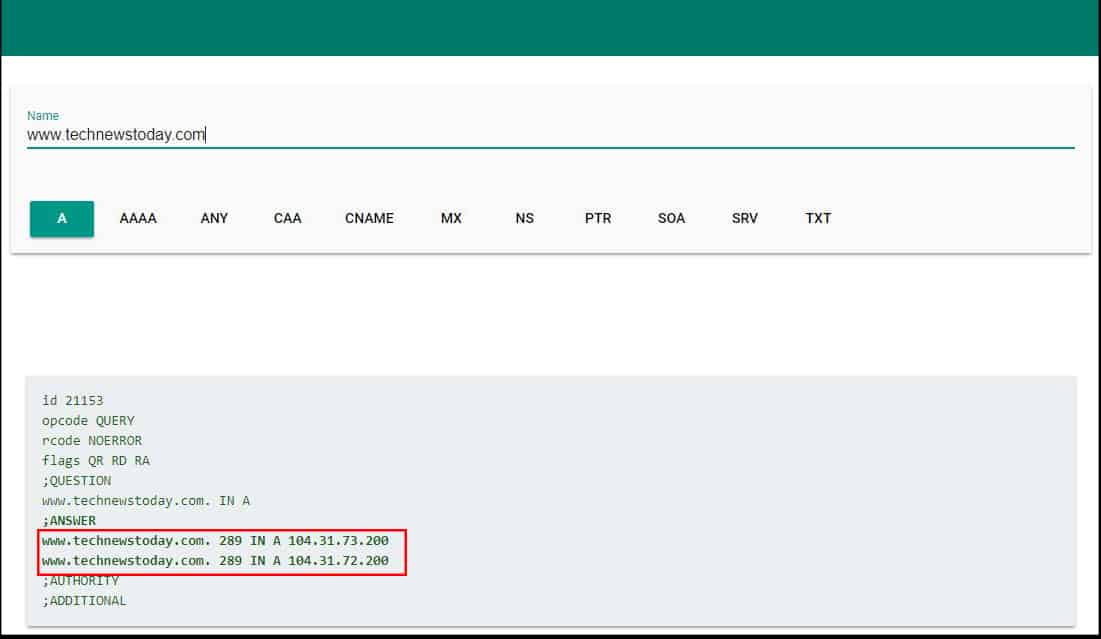The width and height of the screenshot is (1101, 639).
Task: Click the id 21153 line
Action: click(72, 400)
